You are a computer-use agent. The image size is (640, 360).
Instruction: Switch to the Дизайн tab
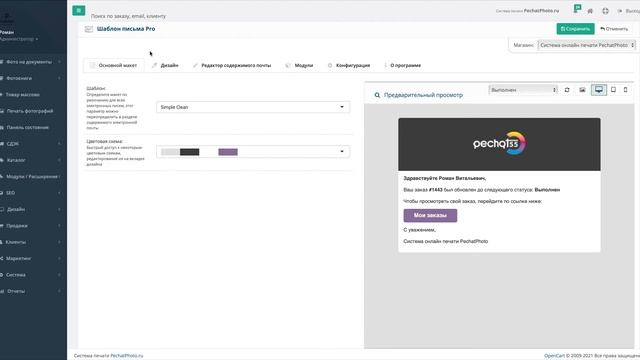click(x=165, y=65)
